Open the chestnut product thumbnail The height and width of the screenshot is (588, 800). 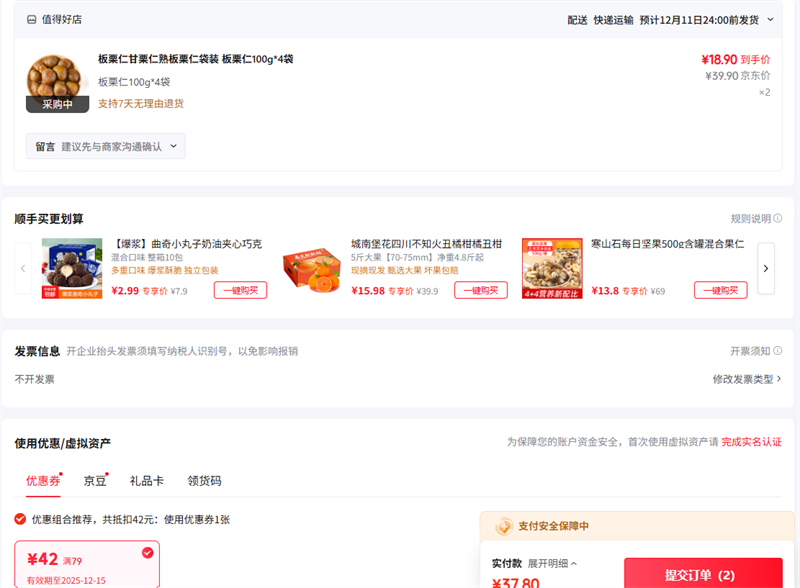click(56, 83)
